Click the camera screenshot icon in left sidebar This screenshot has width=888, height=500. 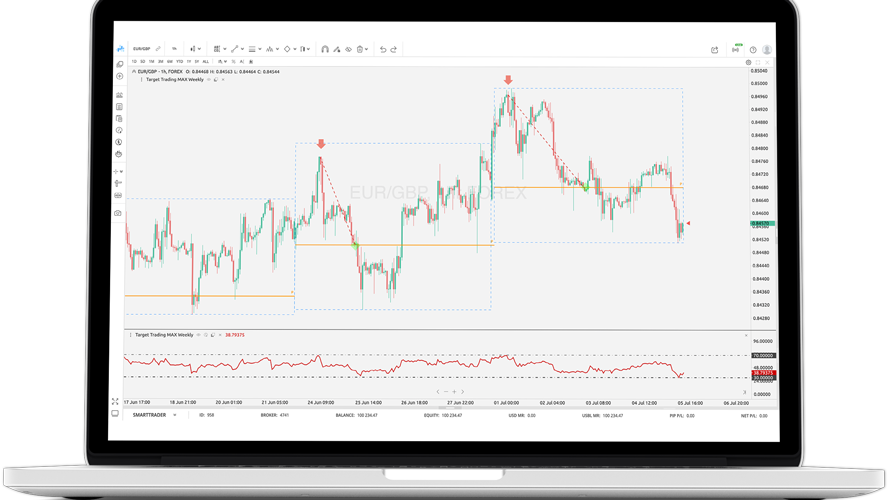118,213
